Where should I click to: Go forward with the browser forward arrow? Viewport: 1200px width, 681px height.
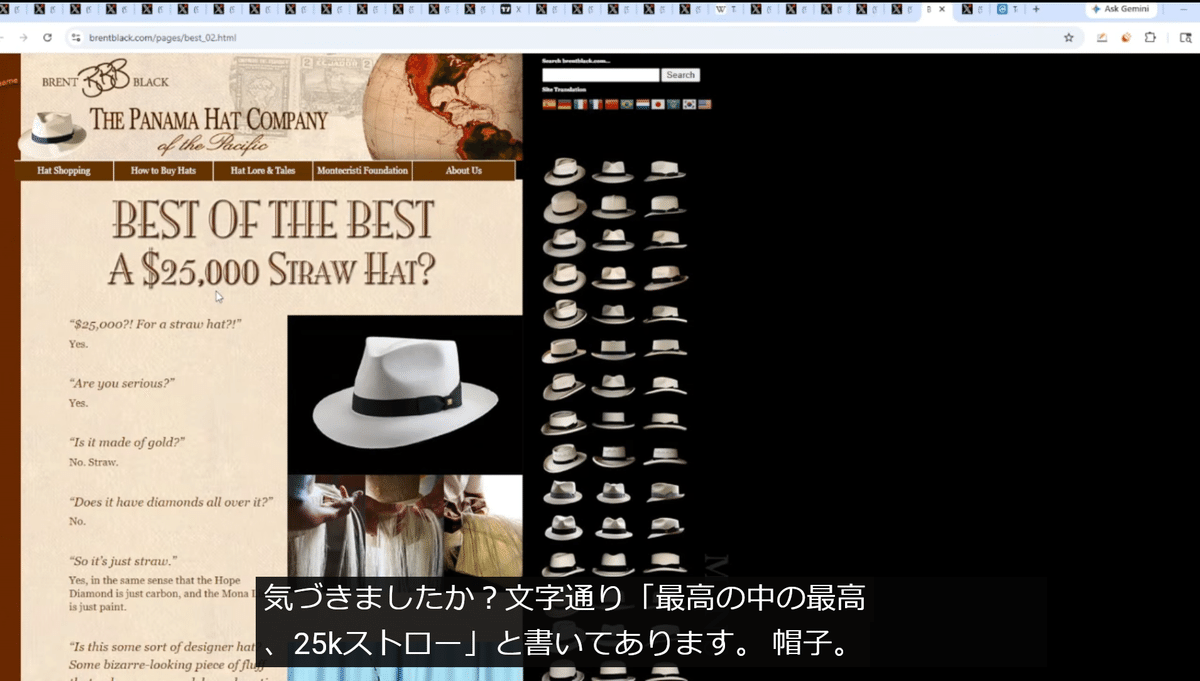coord(23,37)
